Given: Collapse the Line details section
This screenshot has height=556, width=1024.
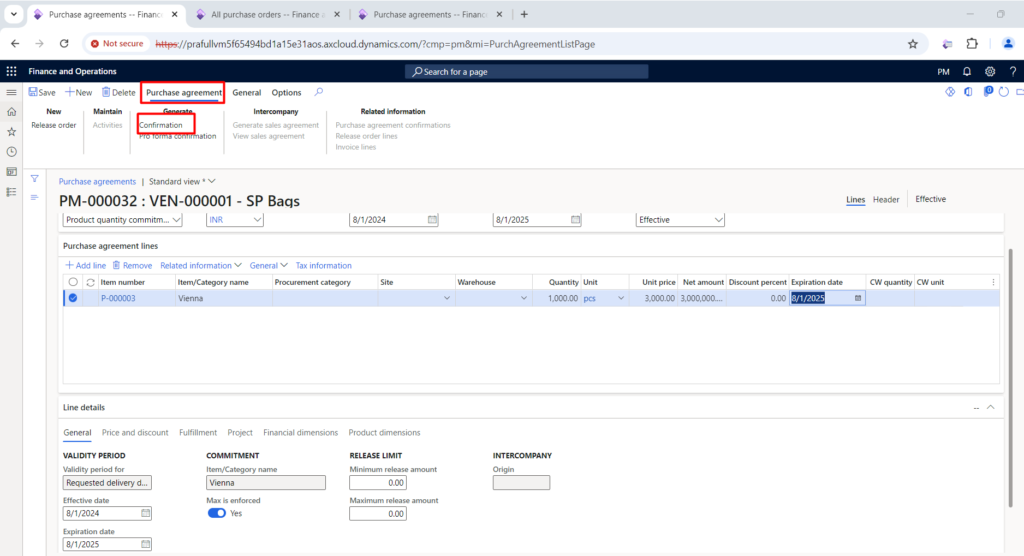Looking at the screenshot, I should pos(991,407).
